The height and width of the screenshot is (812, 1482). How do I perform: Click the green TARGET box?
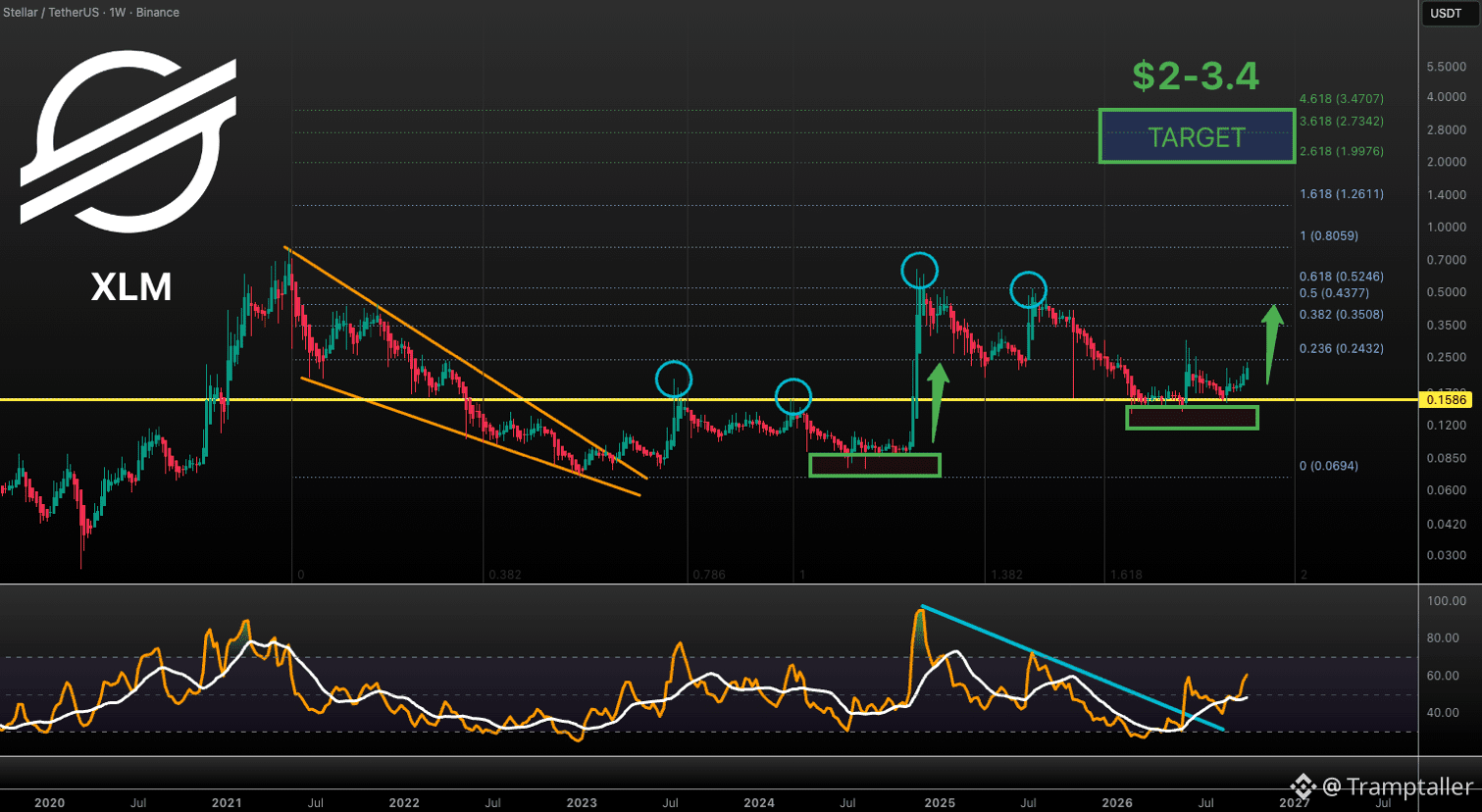(1197, 136)
